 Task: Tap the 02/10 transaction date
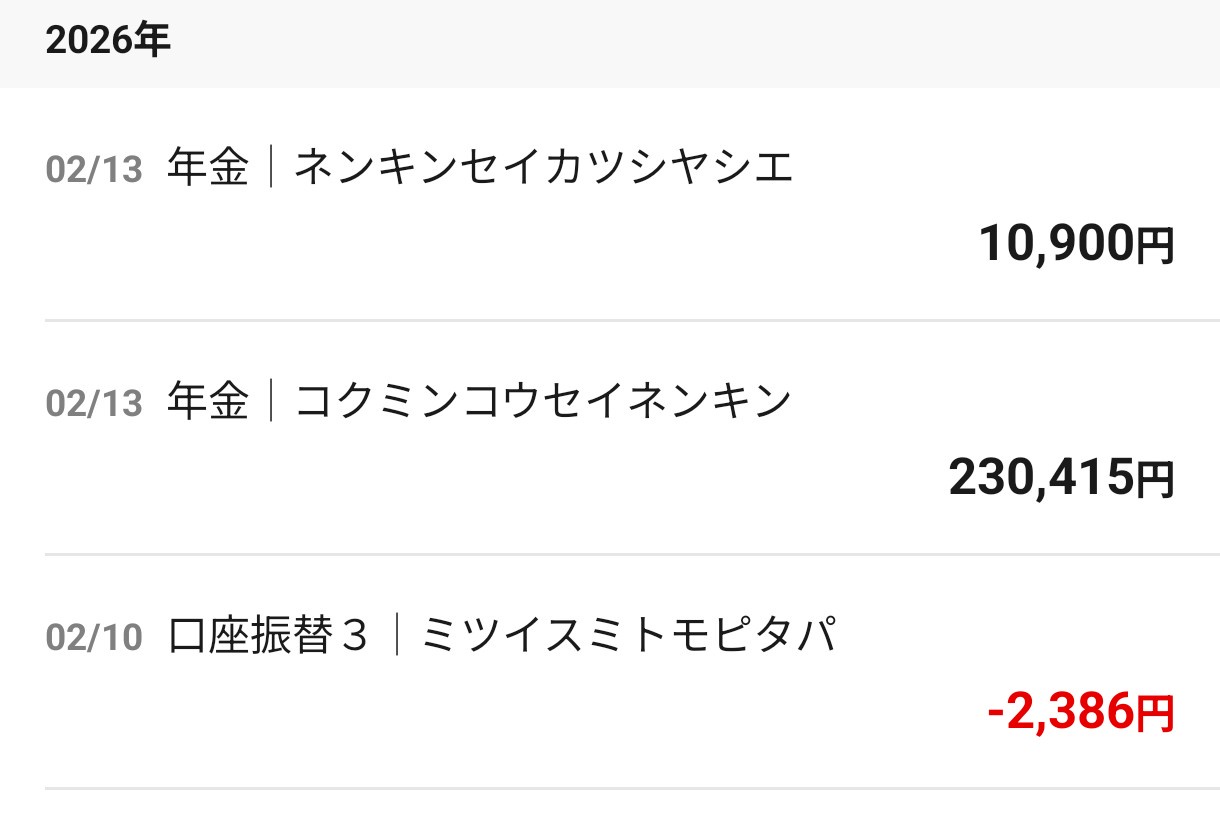point(94,638)
